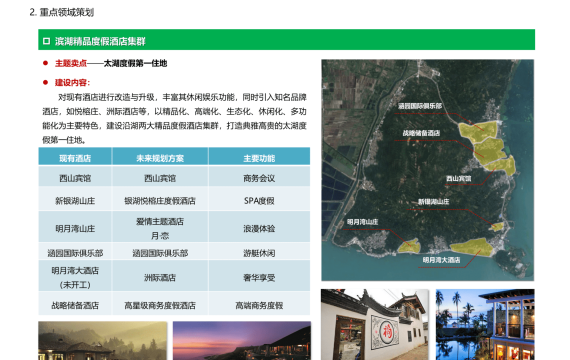Click the map label 明月湾山庄
The width and height of the screenshot is (570, 360).
point(362,222)
